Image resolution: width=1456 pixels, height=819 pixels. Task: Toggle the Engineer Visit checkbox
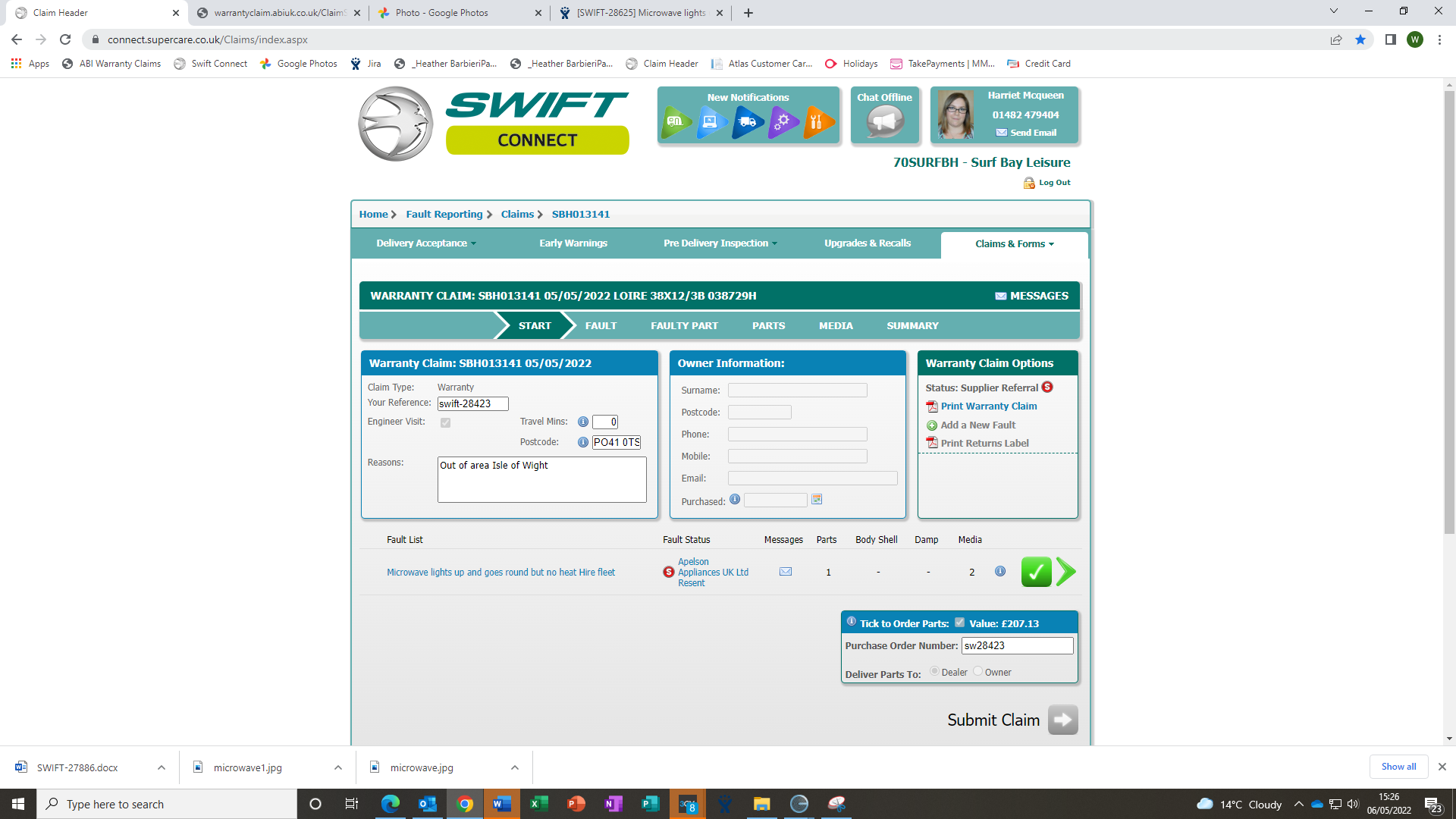445,423
